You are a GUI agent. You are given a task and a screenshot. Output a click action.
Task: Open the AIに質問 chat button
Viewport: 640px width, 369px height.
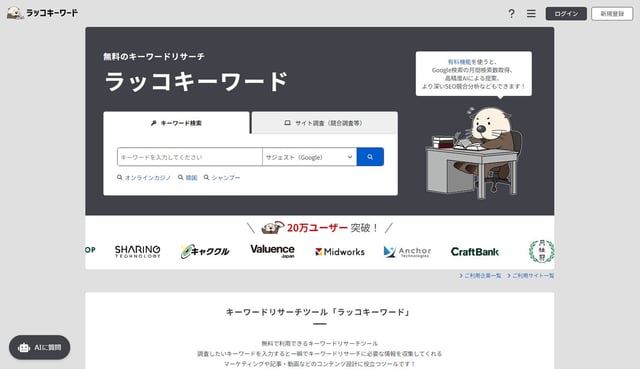pos(40,347)
